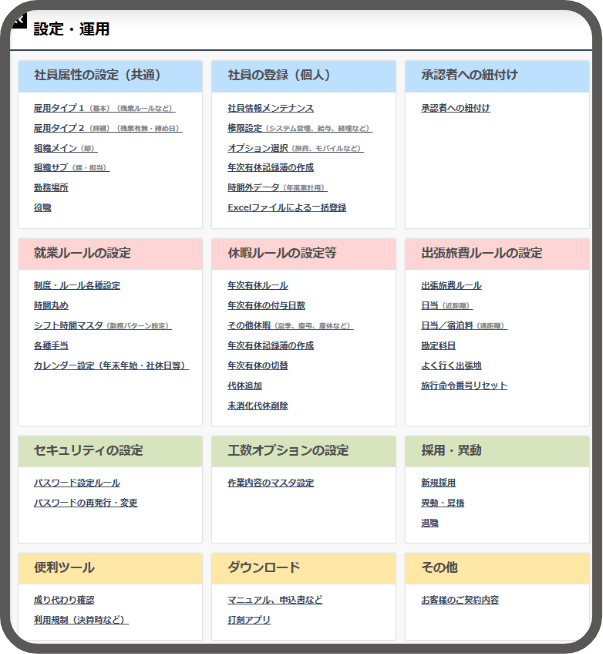Click the 設定・運用 page title
Screen dimensions: 603x654
point(72,29)
